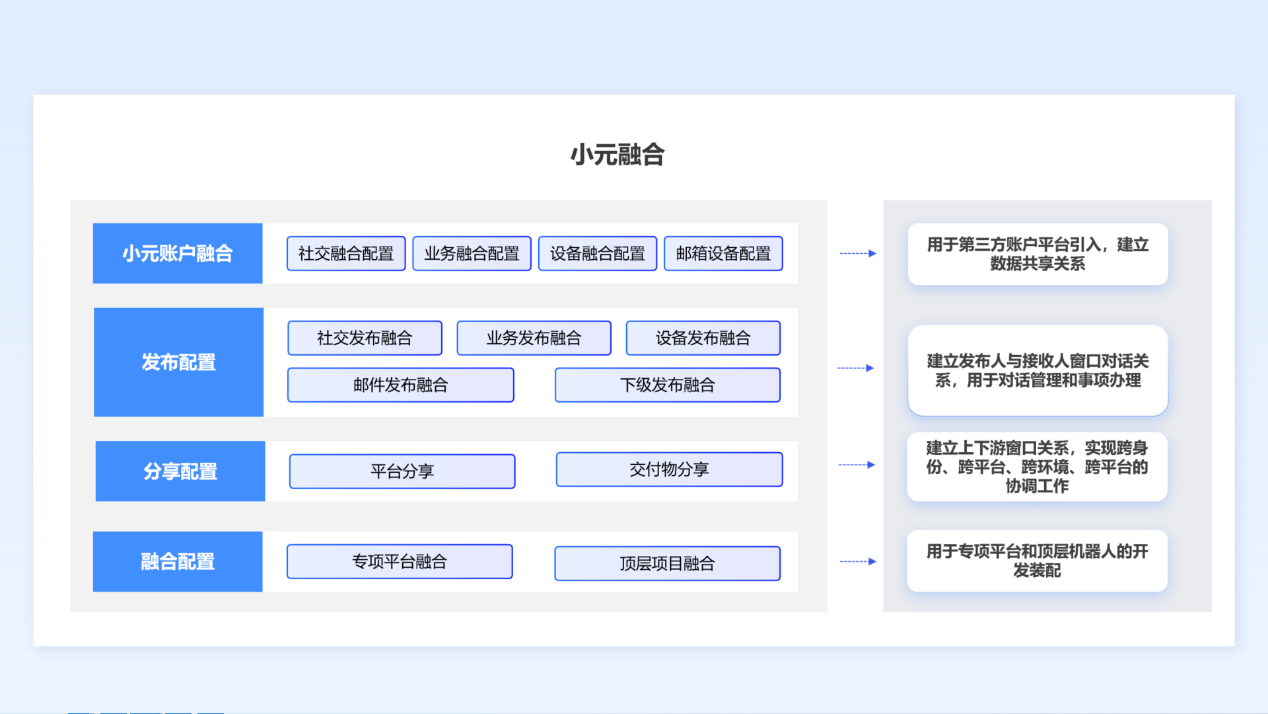Choose 业务发布融合 box
The width and height of the screenshot is (1268, 714).
pyautogui.click(x=534, y=338)
